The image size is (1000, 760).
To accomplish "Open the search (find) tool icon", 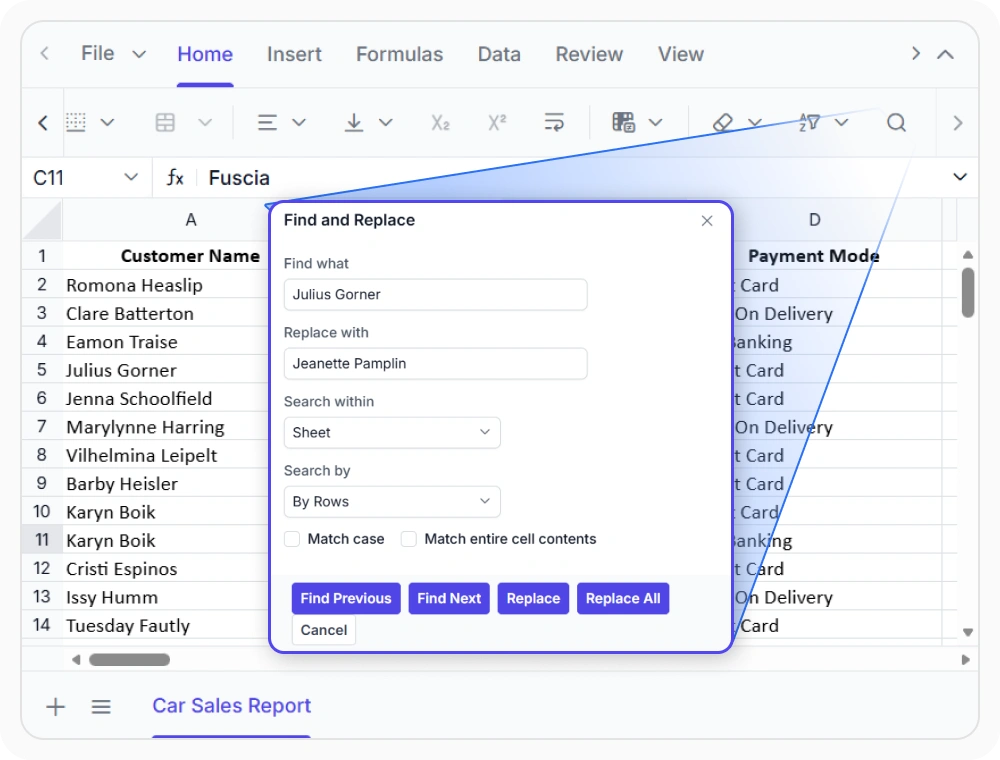I will click(896, 122).
